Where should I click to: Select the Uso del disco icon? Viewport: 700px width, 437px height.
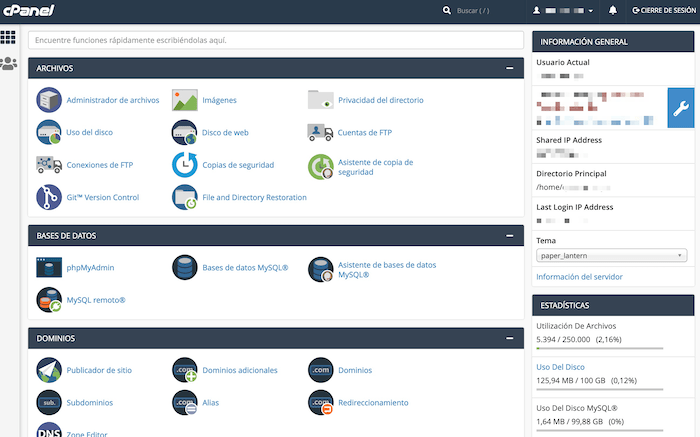(49, 132)
